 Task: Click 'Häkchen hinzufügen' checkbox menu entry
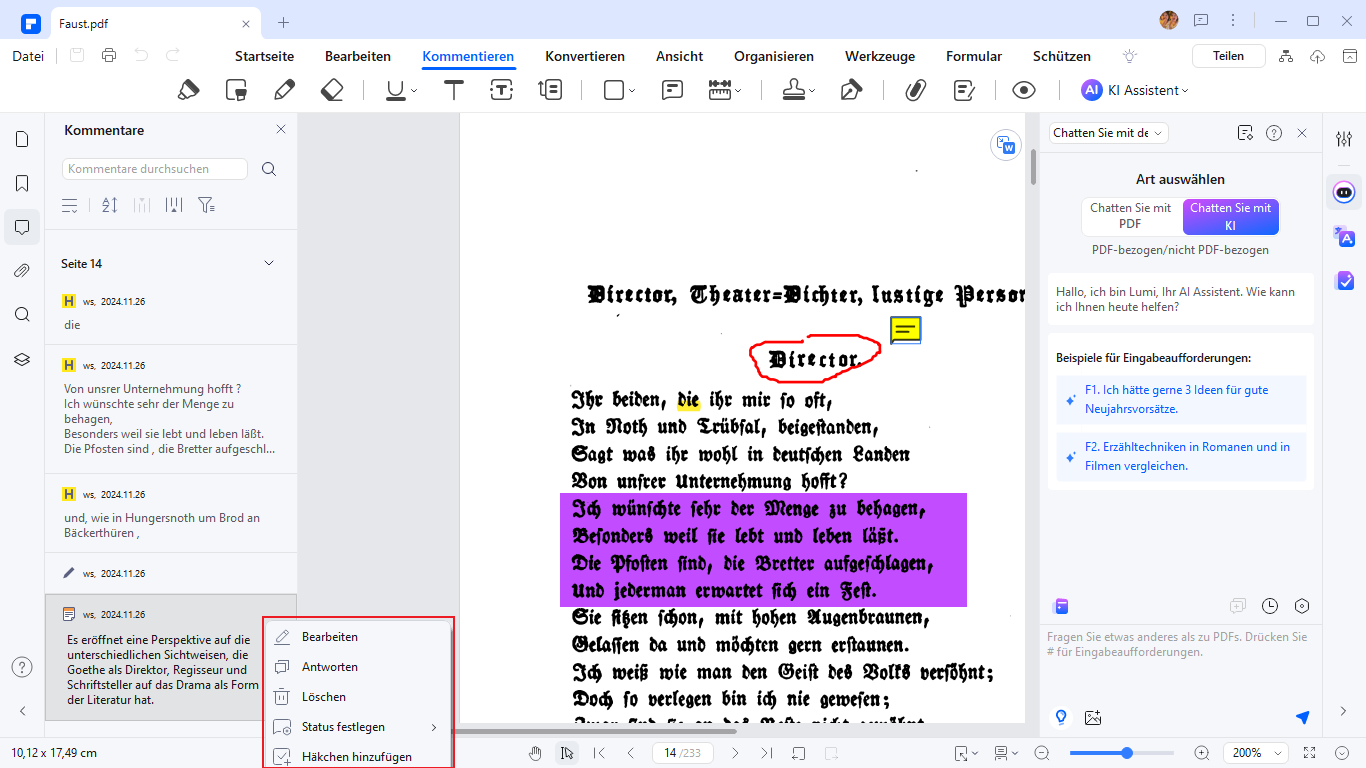click(x=357, y=757)
